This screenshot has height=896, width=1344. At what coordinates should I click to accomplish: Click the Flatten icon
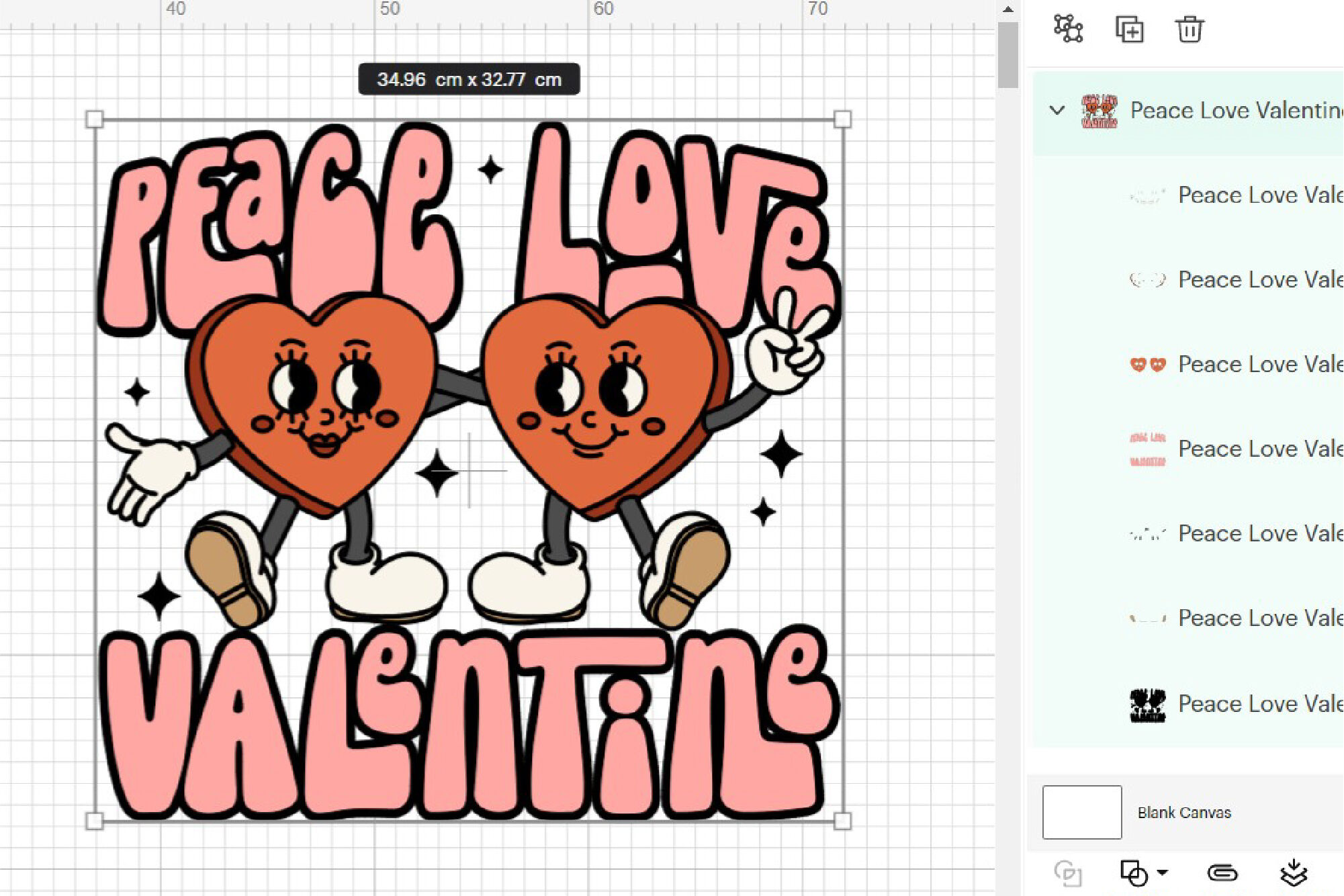pos(1294,873)
